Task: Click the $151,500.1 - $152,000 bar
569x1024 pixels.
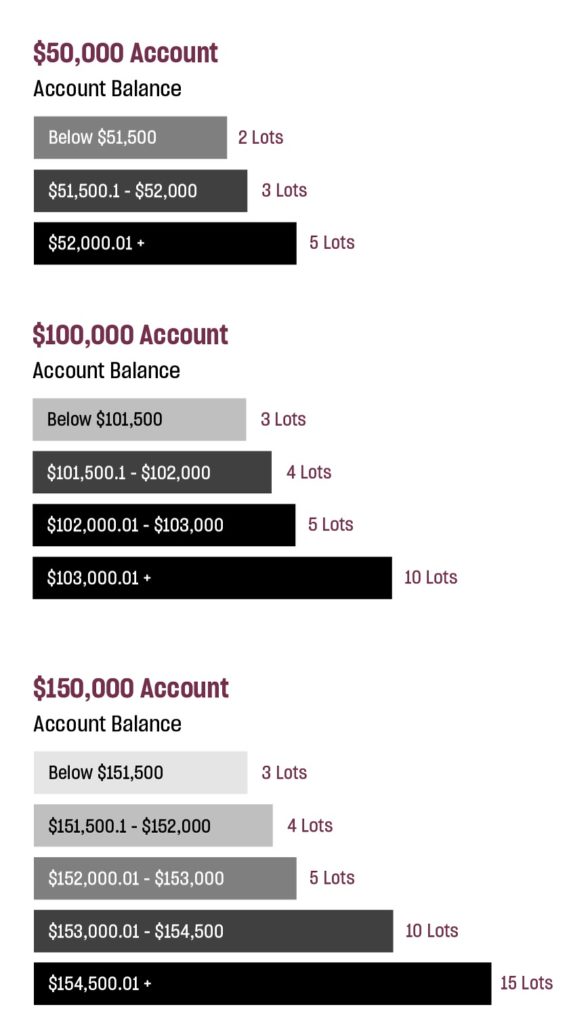Action: click(x=153, y=825)
